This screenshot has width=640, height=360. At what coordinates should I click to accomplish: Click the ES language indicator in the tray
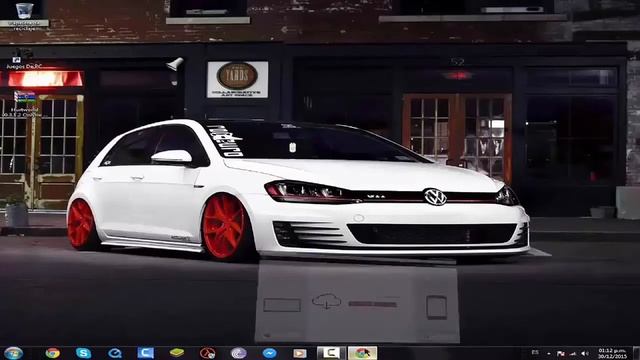pos(535,353)
